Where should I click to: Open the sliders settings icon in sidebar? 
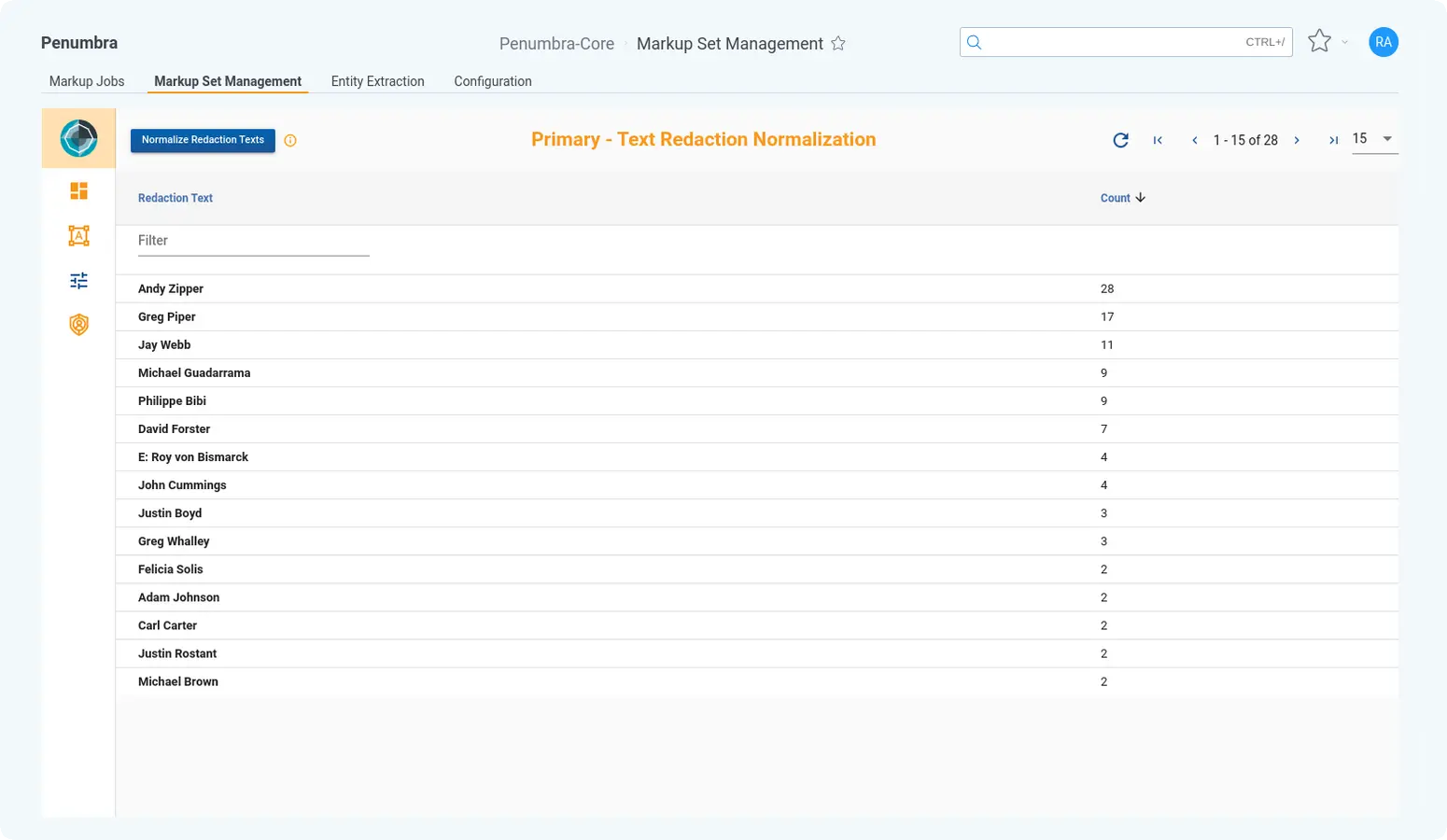[x=78, y=280]
